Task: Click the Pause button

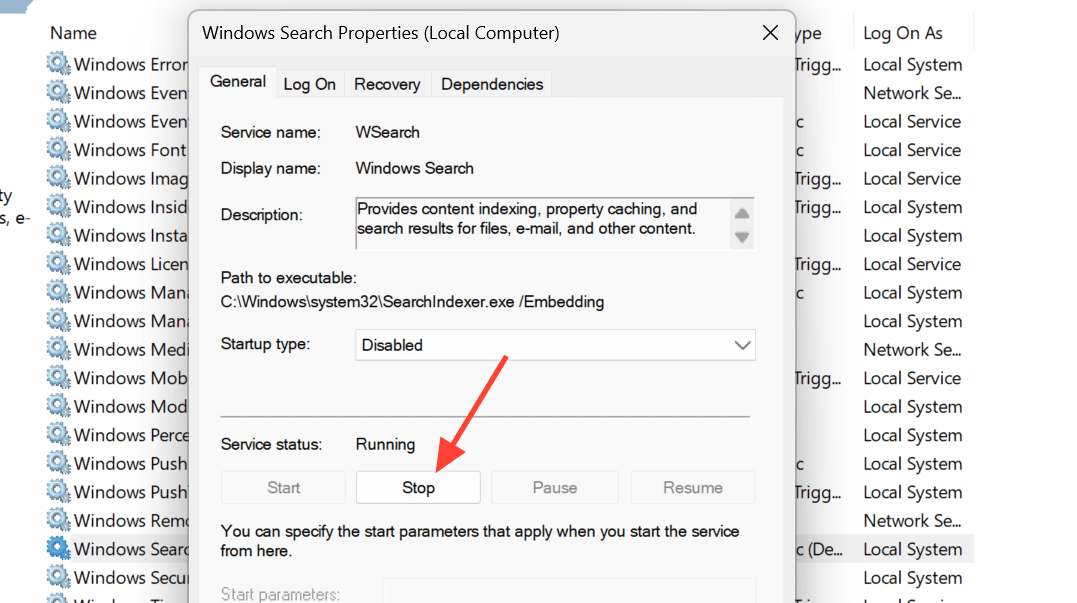Action: (555, 488)
